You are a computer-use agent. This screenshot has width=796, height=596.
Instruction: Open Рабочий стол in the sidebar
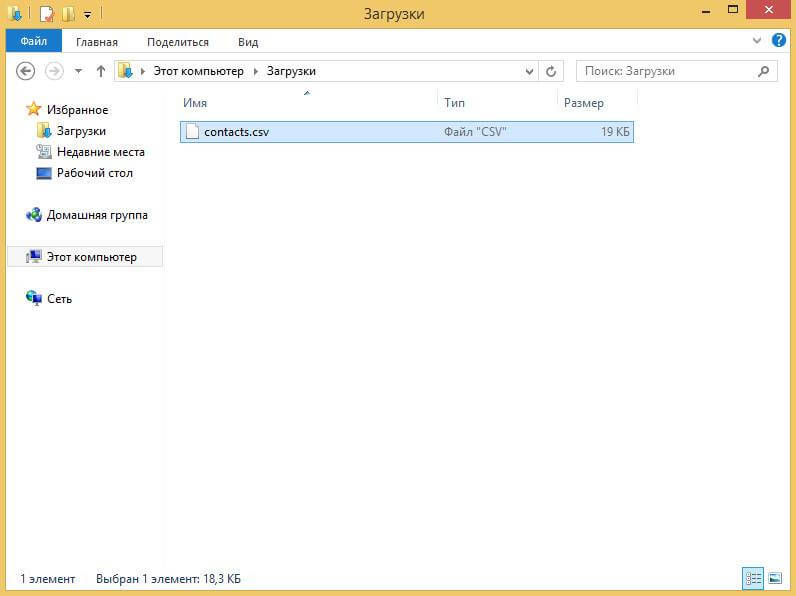pyautogui.click(x=94, y=173)
